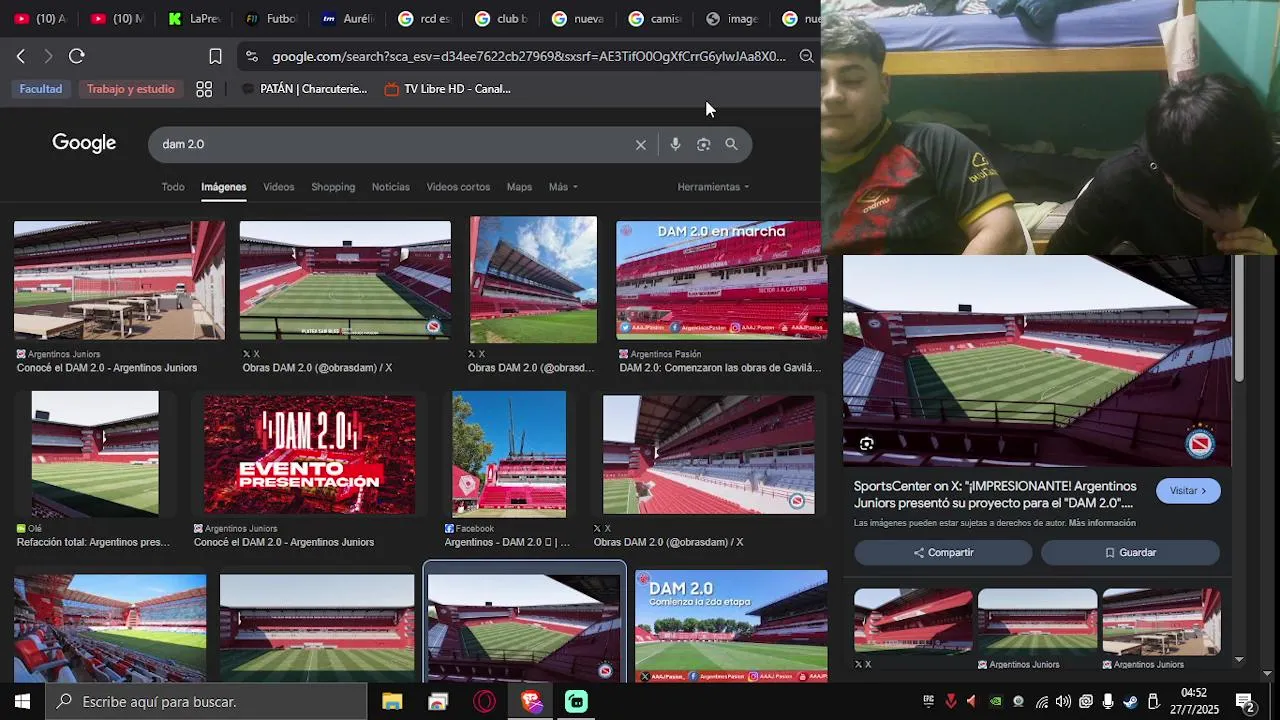The image size is (1280, 720).
Task: Switch to the Todo results tab
Action: click(173, 187)
